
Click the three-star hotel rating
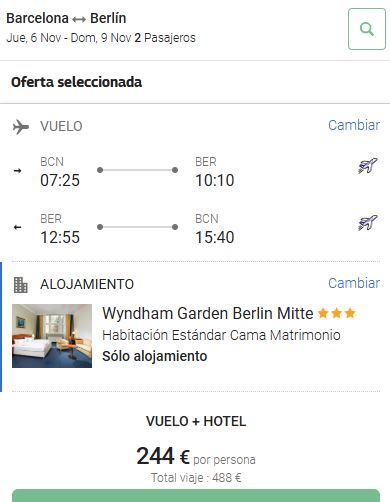(x=336, y=313)
